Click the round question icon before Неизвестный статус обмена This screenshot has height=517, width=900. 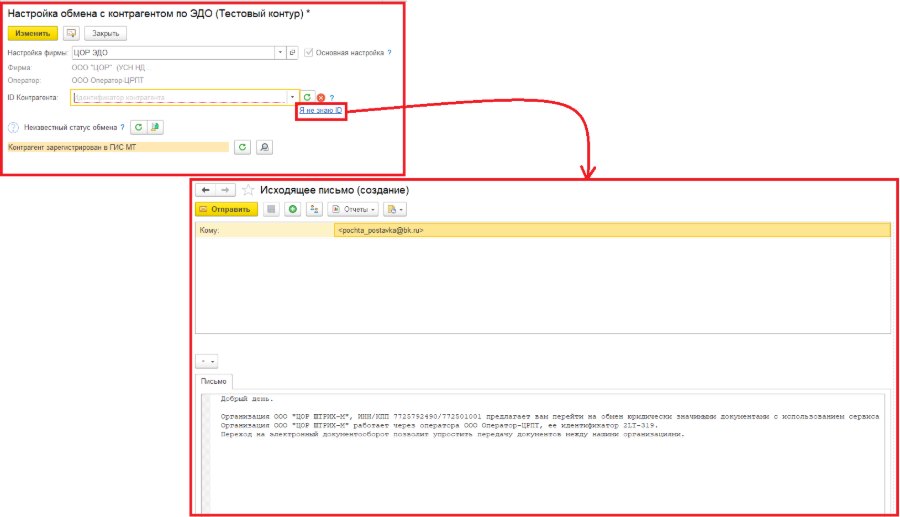pos(13,127)
